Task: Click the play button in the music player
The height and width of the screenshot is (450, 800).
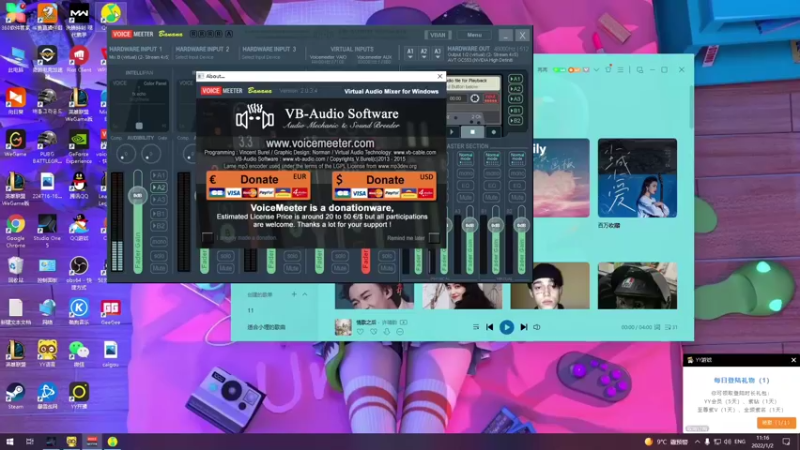Action: [x=506, y=327]
